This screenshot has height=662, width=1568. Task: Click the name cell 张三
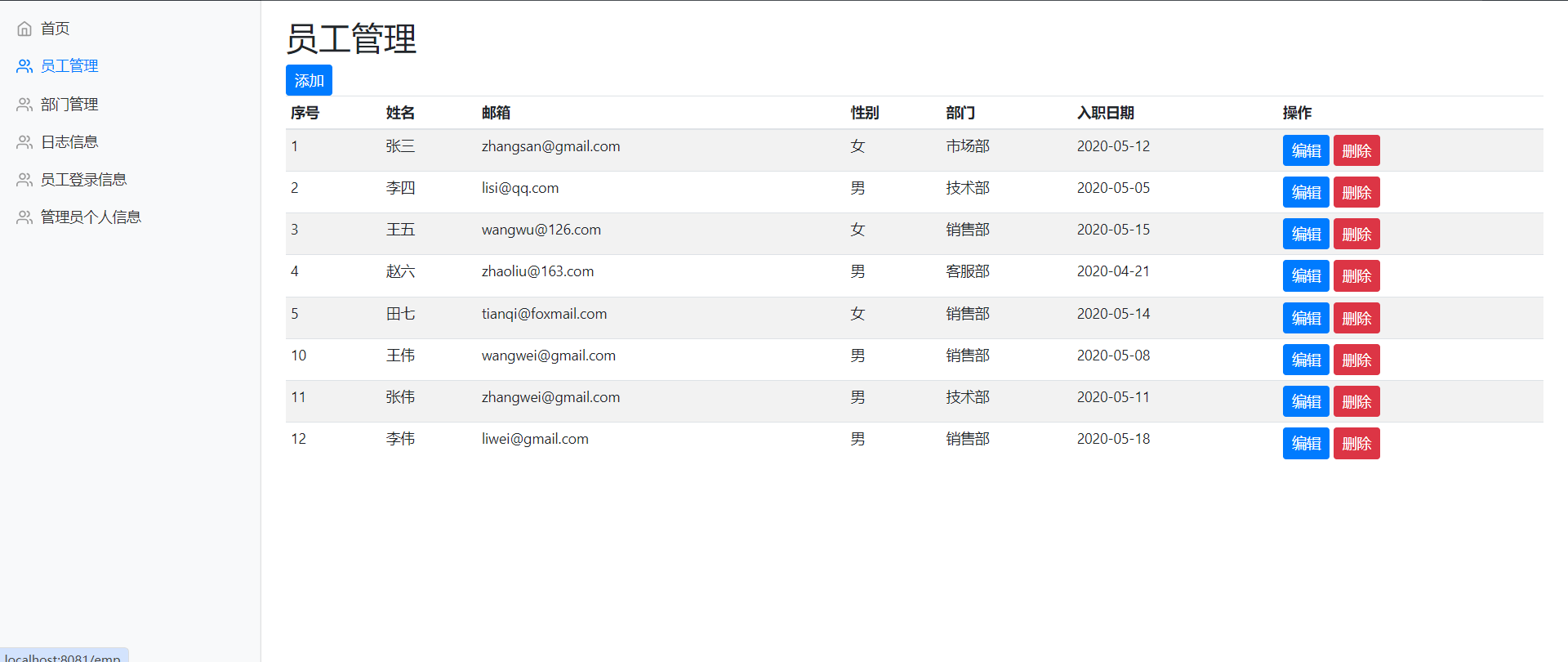(400, 146)
